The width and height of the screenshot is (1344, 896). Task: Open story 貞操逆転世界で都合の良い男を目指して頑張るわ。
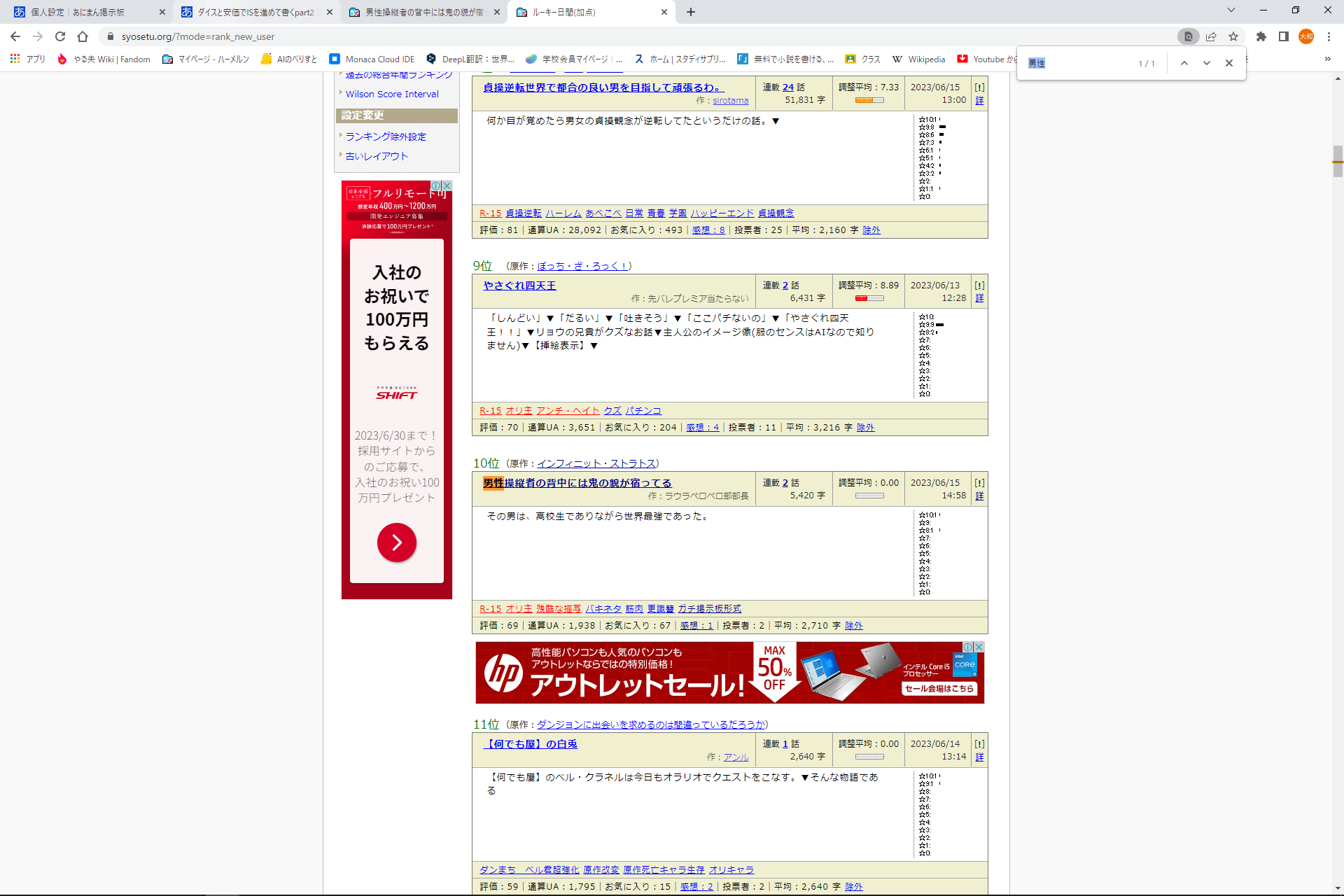click(x=605, y=87)
